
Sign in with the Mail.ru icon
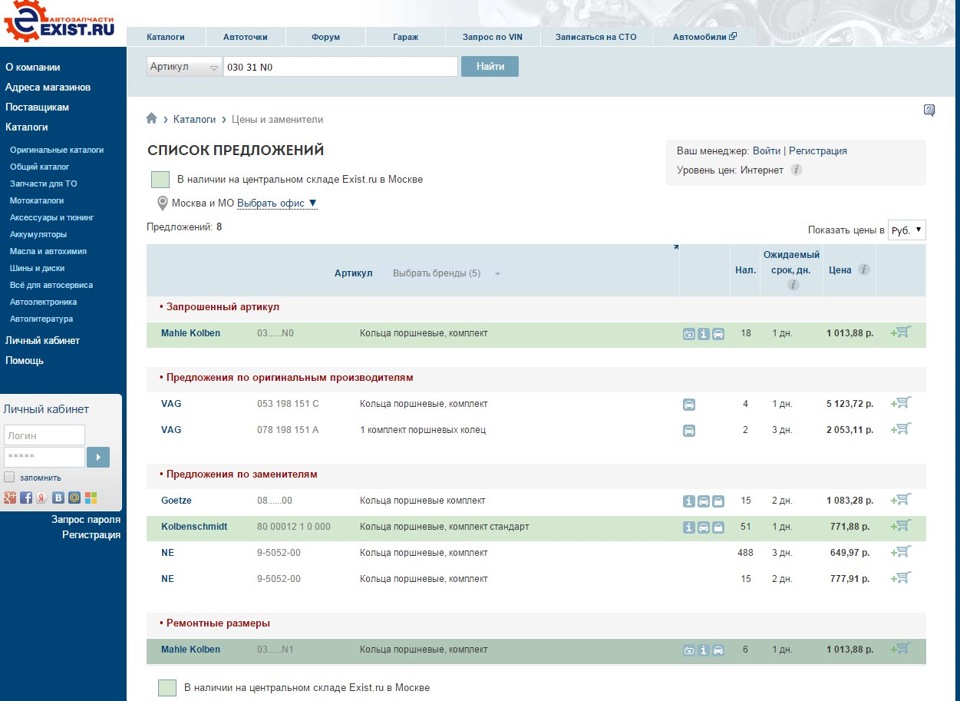click(74, 498)
